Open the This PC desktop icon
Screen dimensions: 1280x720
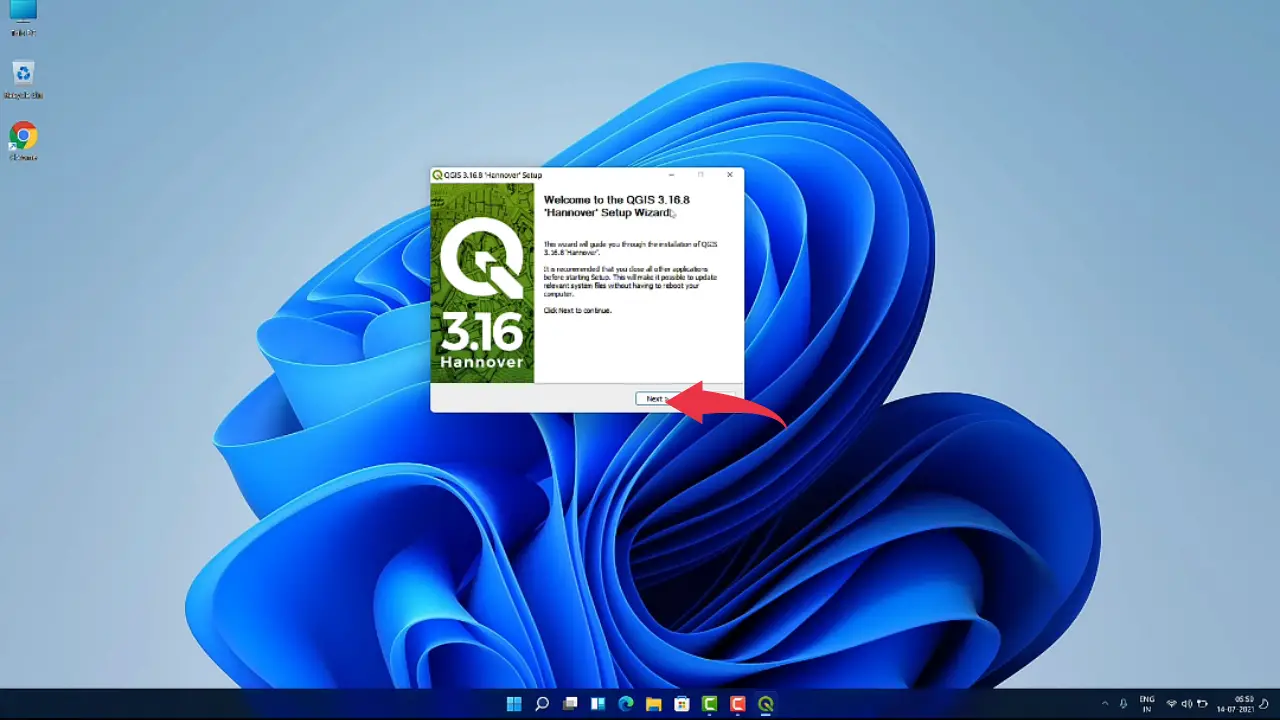tap(23, 17)
